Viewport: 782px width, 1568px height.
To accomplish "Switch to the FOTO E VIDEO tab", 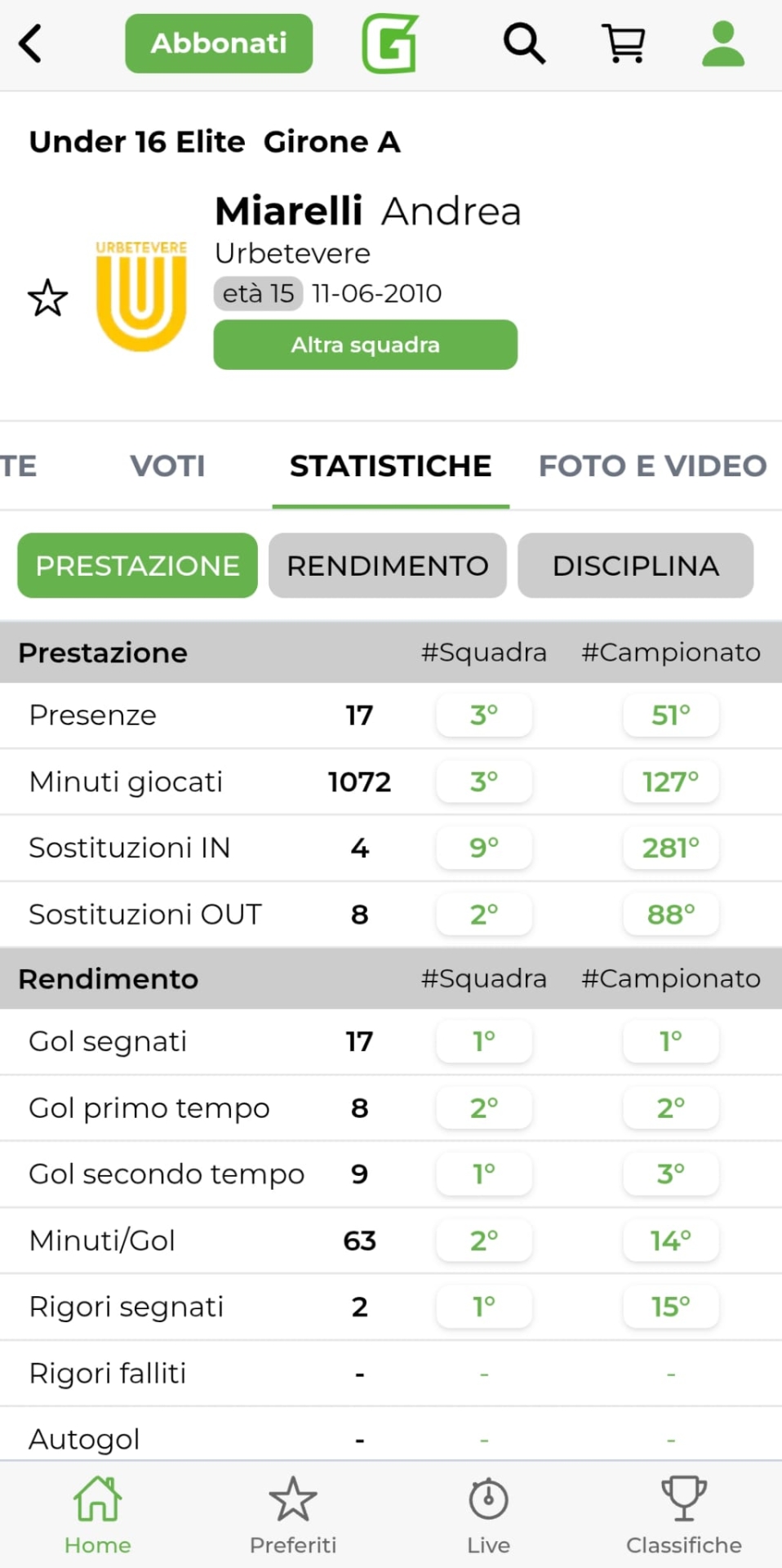I will pyautogui.click(x=652, y=466).
